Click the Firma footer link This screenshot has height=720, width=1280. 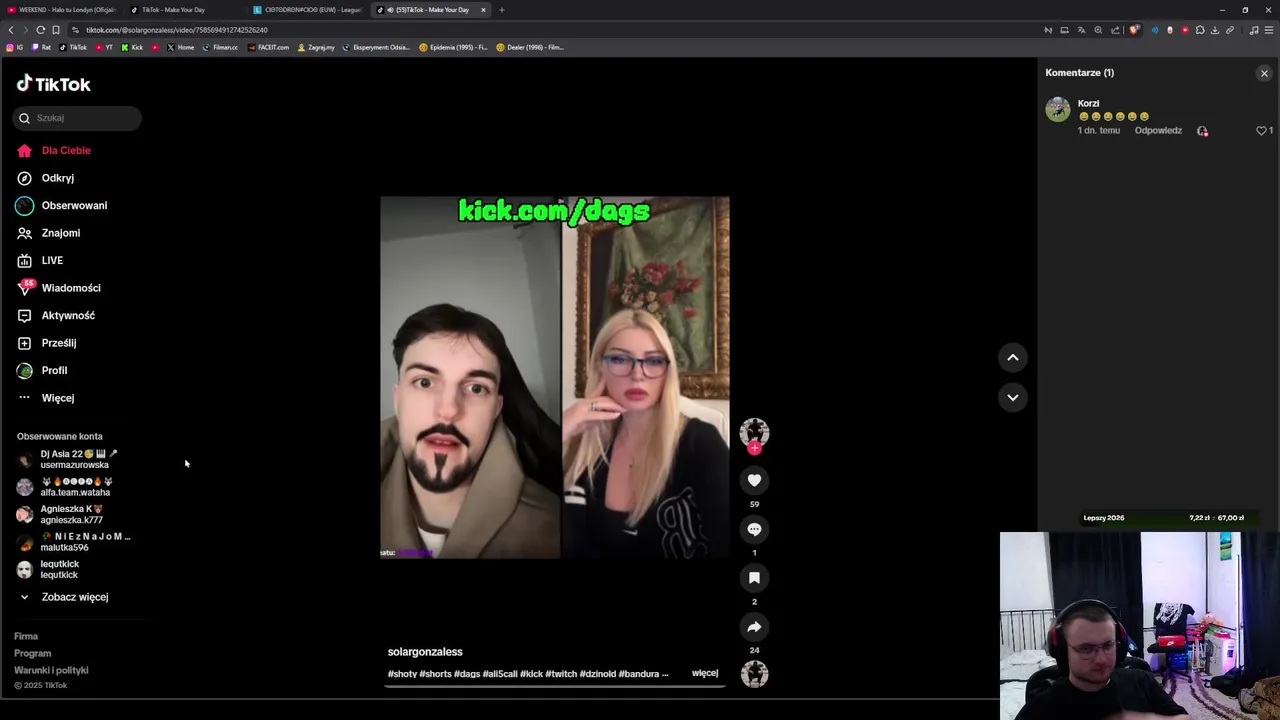tap(26, 636)
